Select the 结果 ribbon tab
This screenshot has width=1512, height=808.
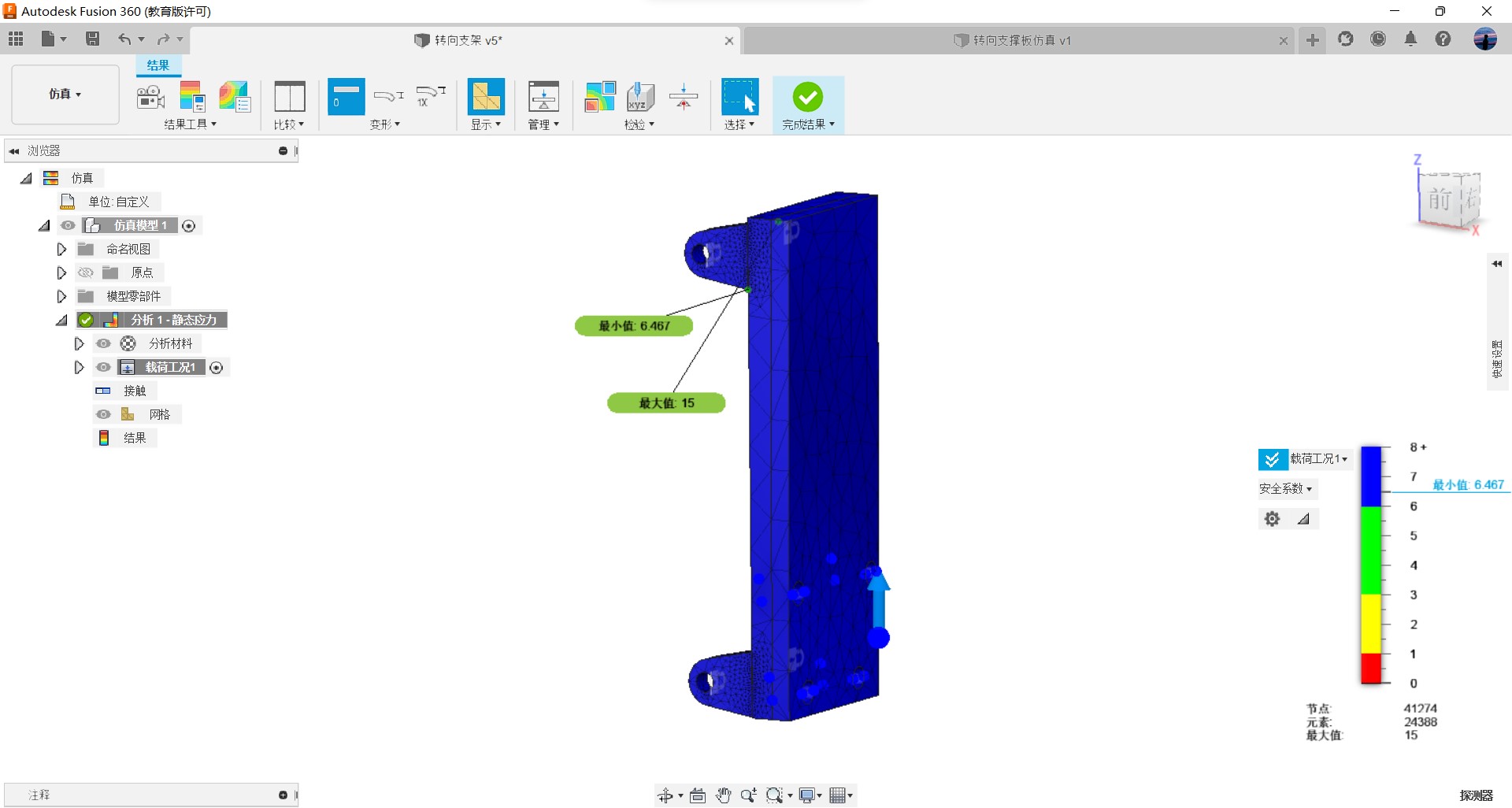coord(158,65)
